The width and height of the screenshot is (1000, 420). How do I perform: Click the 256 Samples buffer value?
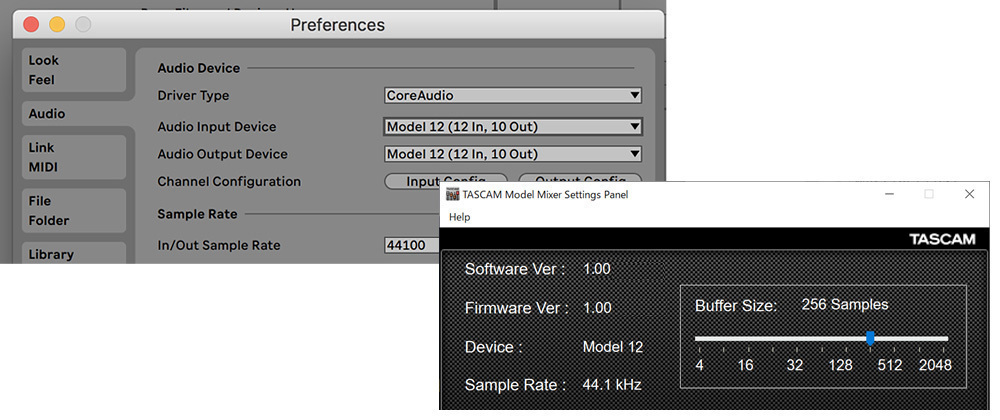point(845,305)
